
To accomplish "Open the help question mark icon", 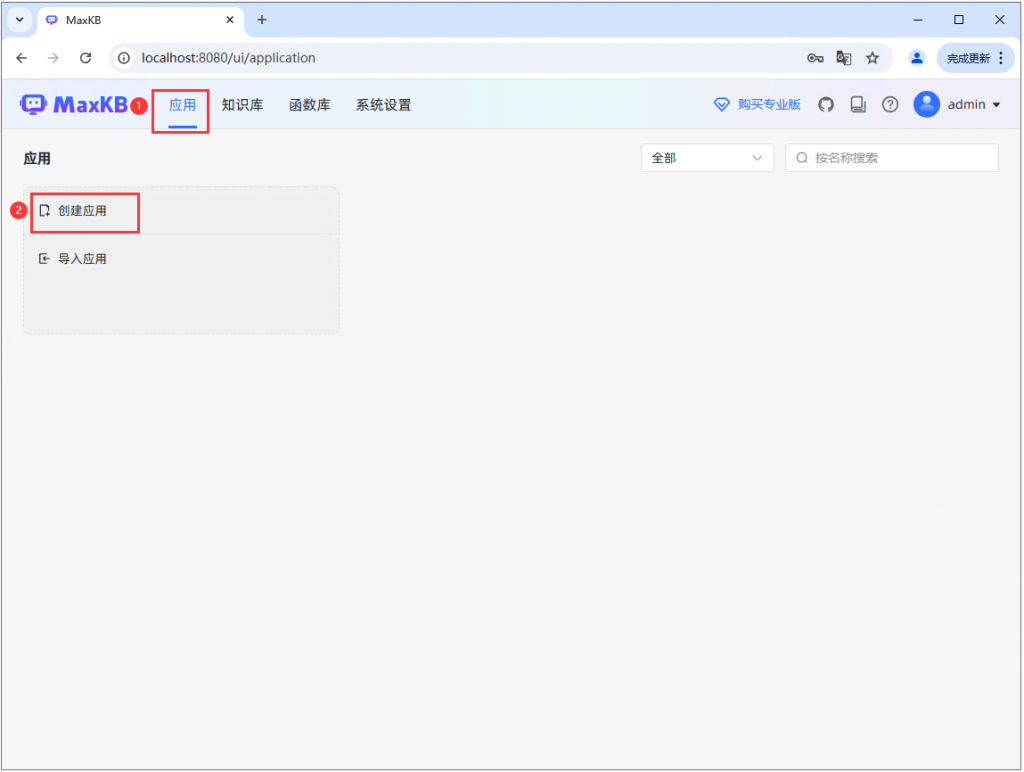I will [x=890, y=105].
